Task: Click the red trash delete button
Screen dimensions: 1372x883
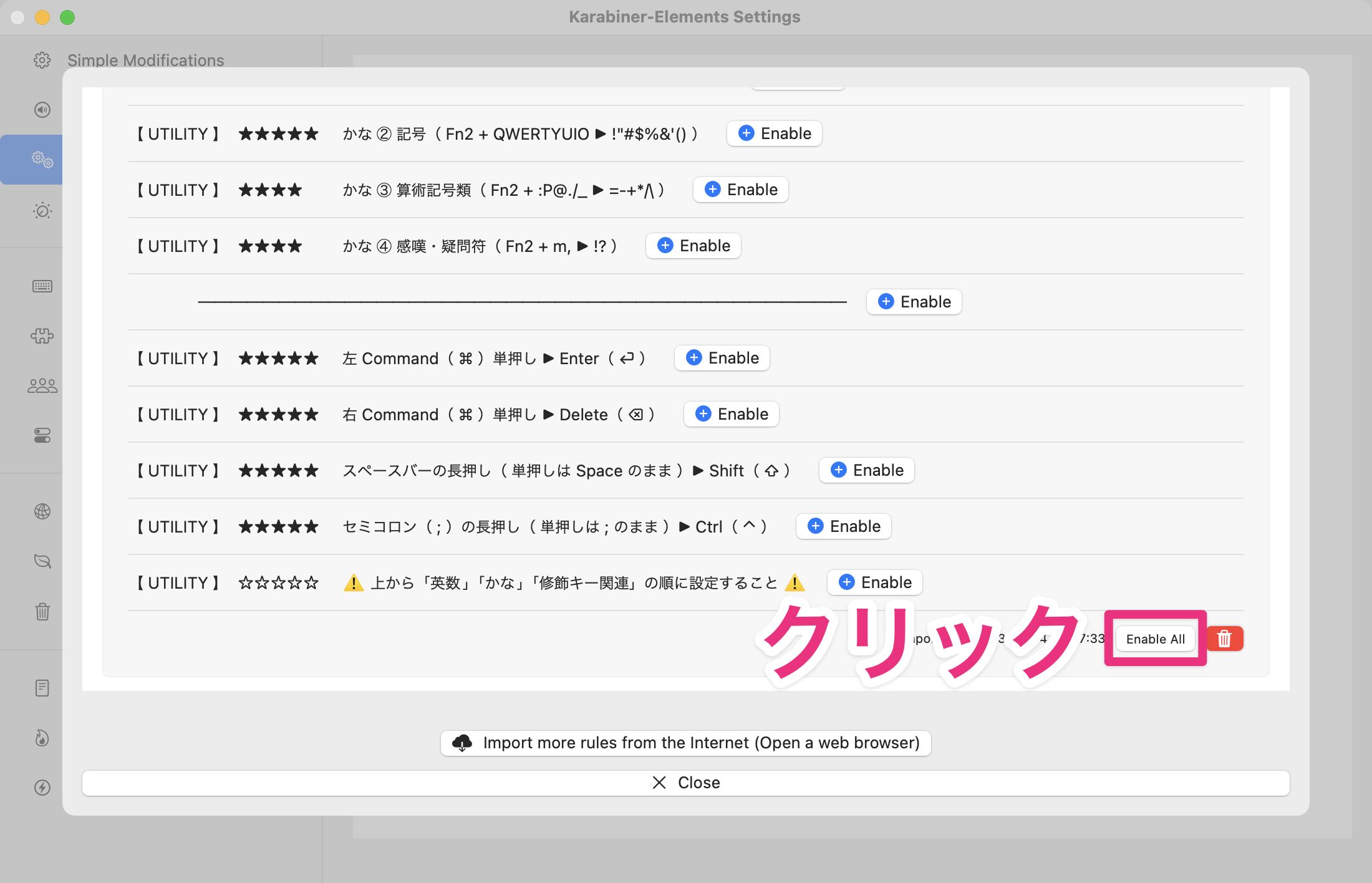Action: coord(1224,639)
